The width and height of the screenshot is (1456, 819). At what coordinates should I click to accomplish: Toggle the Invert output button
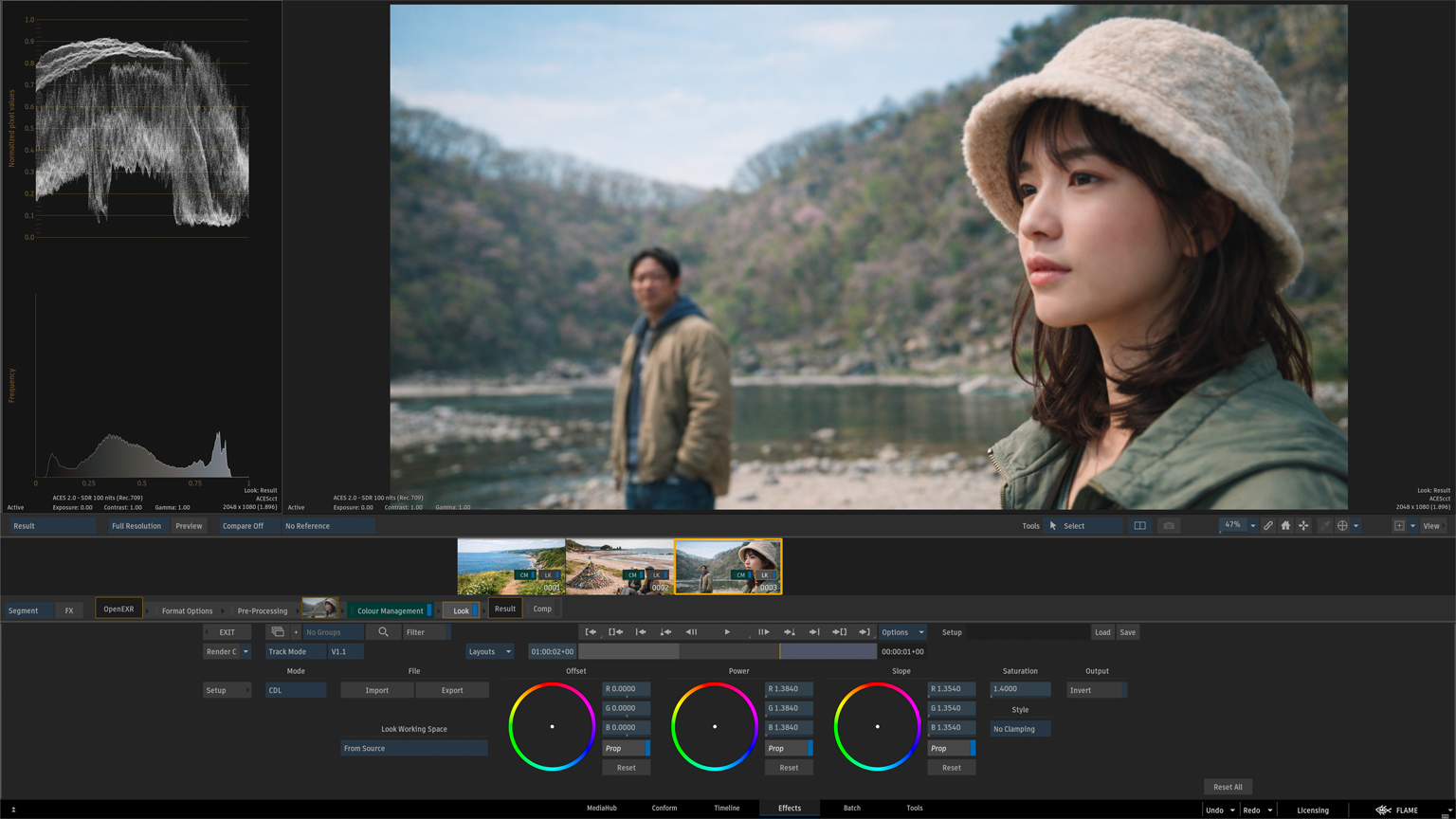point(1096,690)
